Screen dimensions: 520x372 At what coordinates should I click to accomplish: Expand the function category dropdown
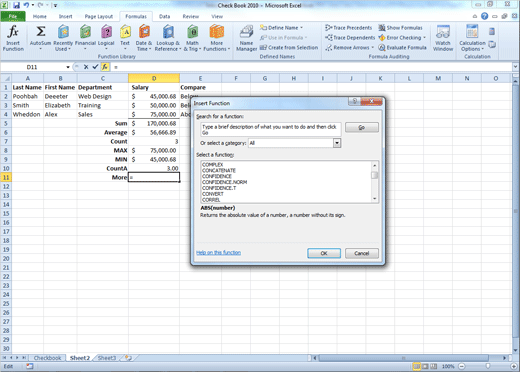coord(337,143)
